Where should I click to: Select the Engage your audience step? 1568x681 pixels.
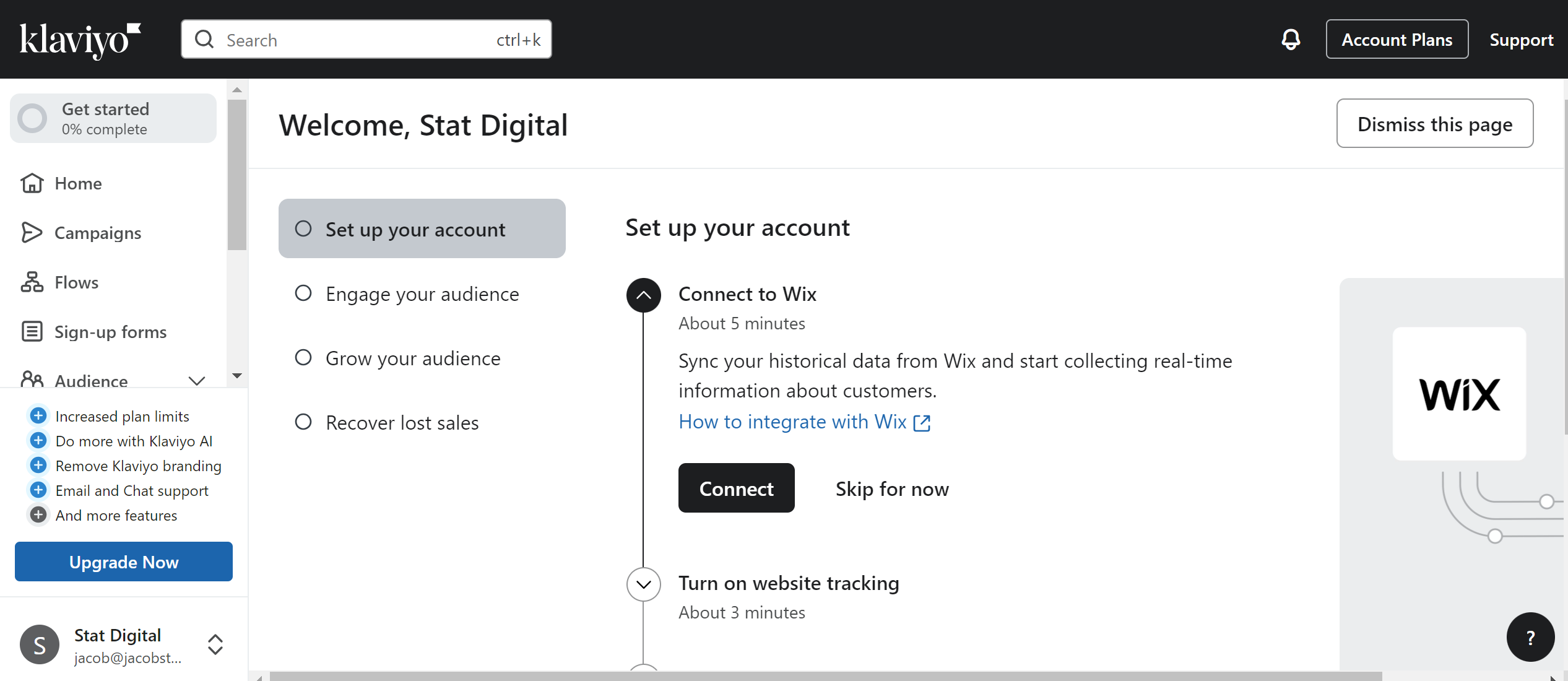422,293
